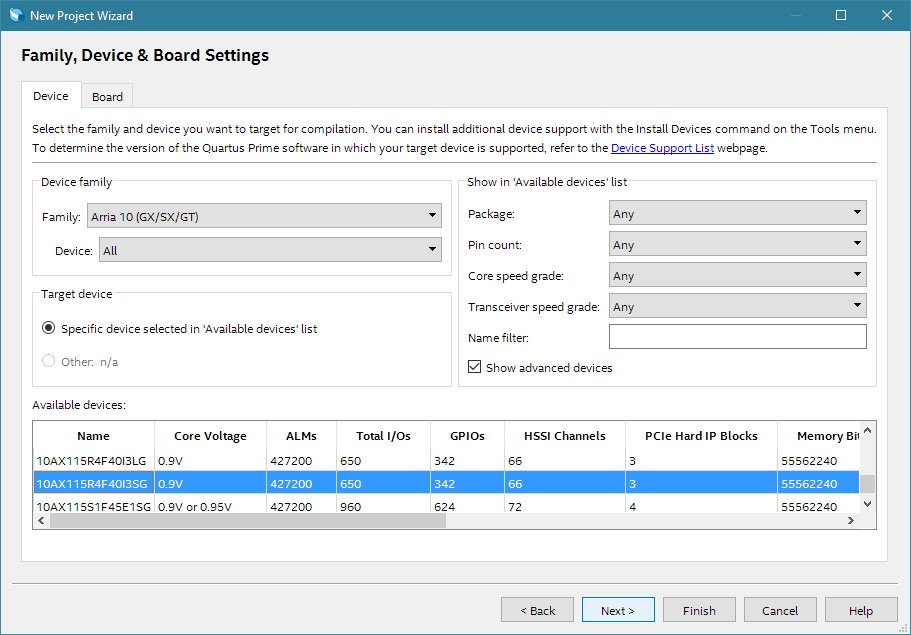Click the Quartus app icon in title bar

point(15,15)
